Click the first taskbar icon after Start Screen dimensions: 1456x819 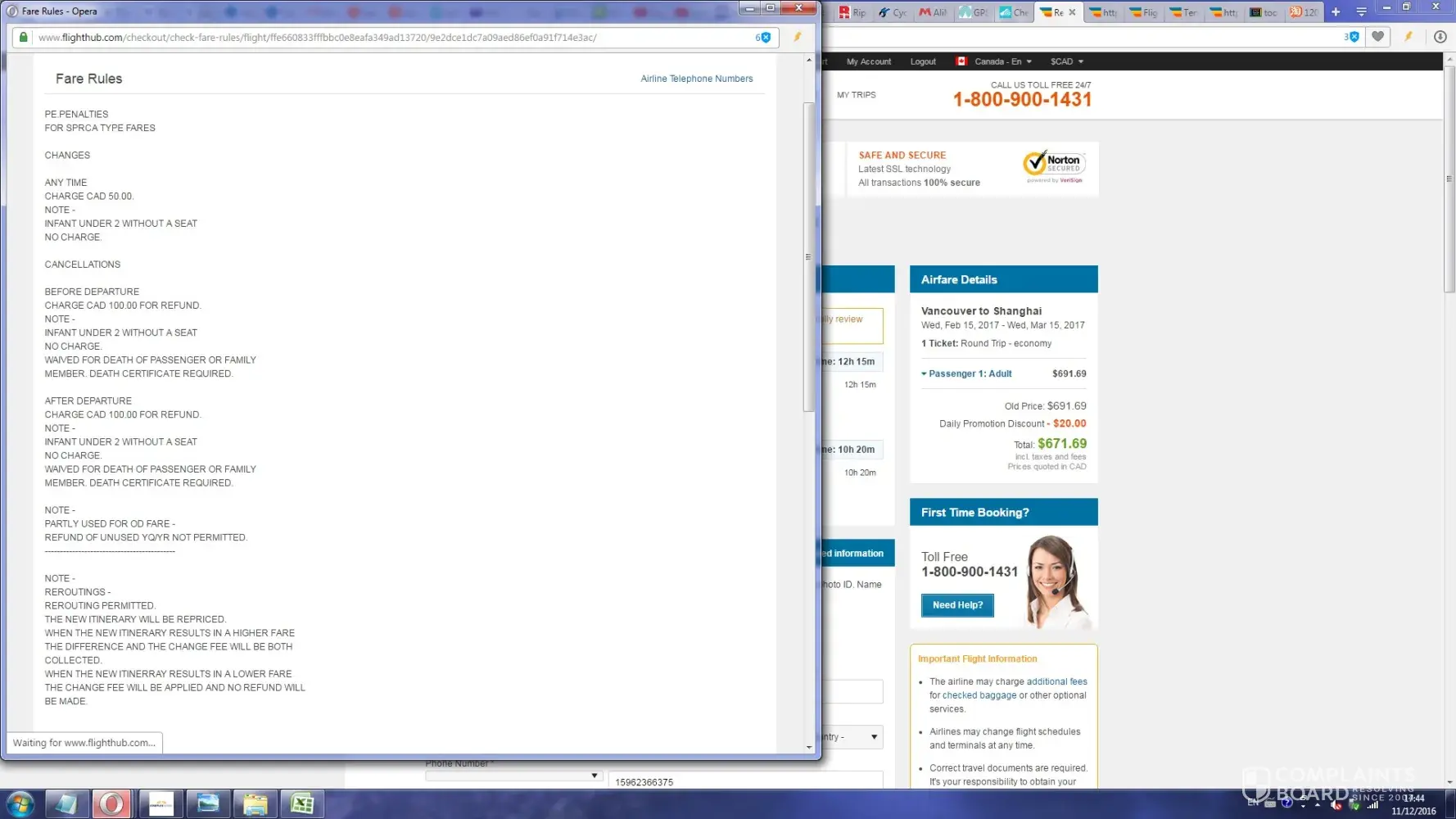pyautogui.click(x=66, y=803)
